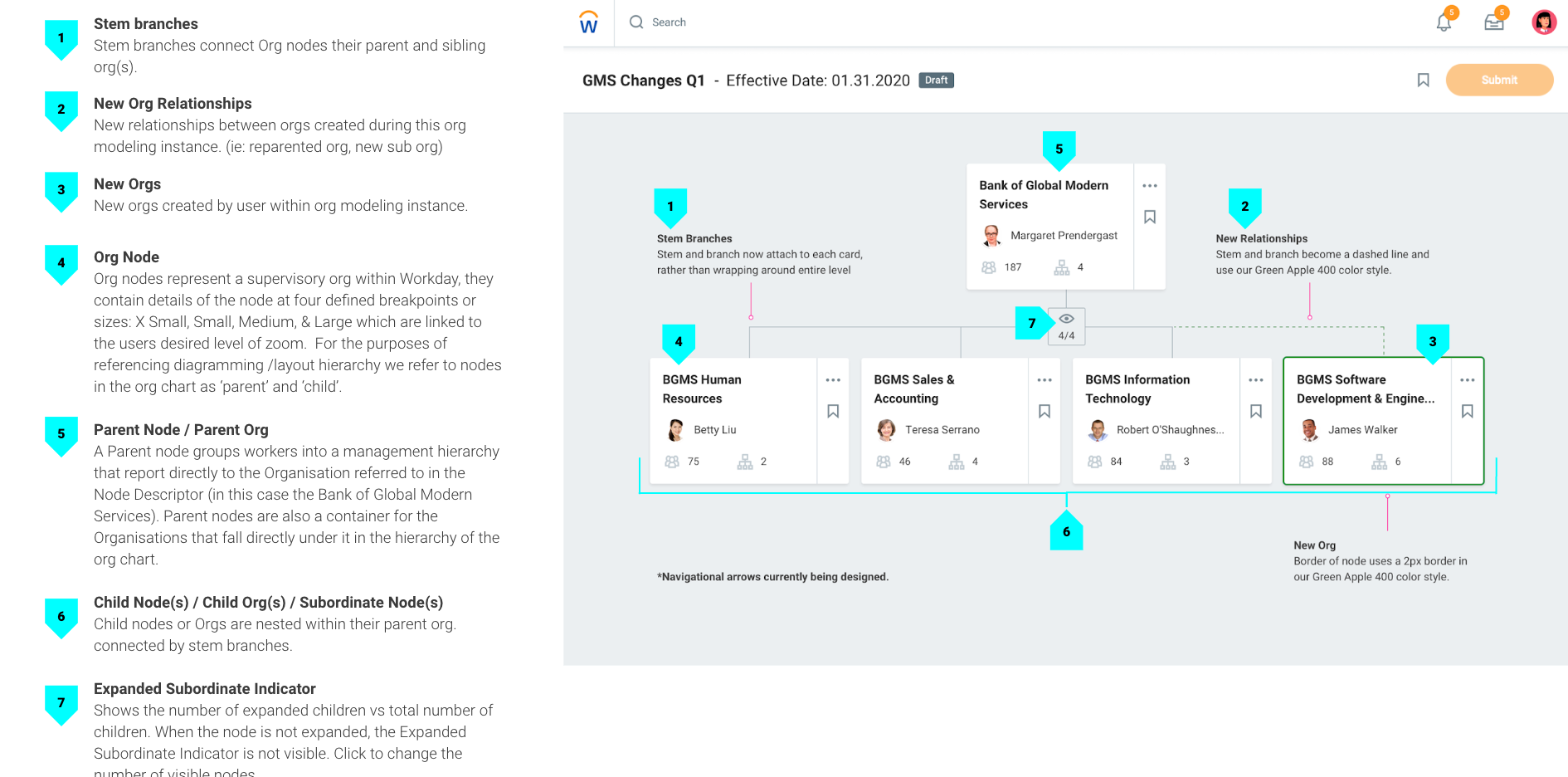Image resolution: width=1568 pixels, height=777 pixels.
Task: Click the sub-org count icon on BGMS Human Resources
Action: pyautogui.click(x=745, y=462)
